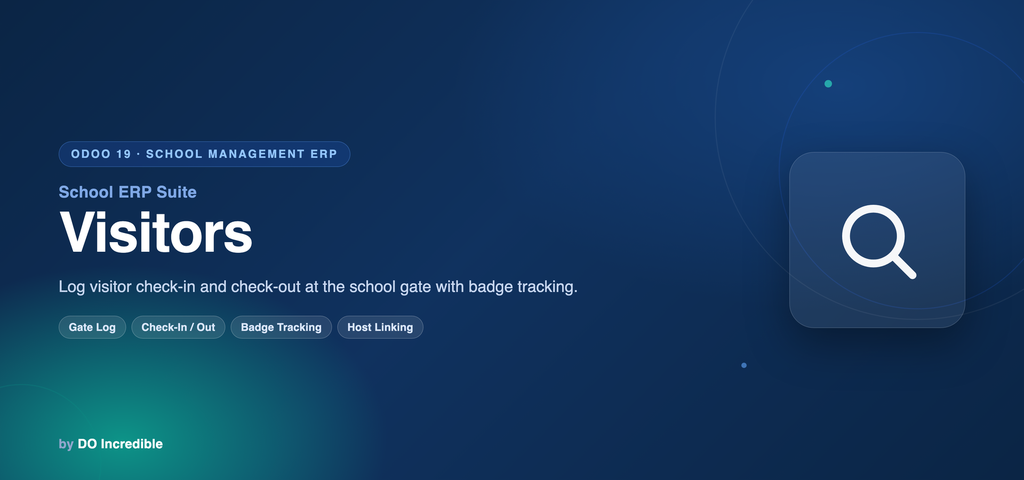Click the visitor check-in description sentence

click(318, 287)
